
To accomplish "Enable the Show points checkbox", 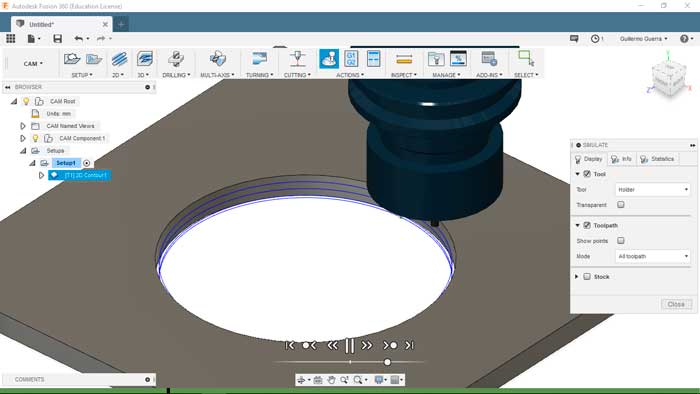I will click(621, 241).
